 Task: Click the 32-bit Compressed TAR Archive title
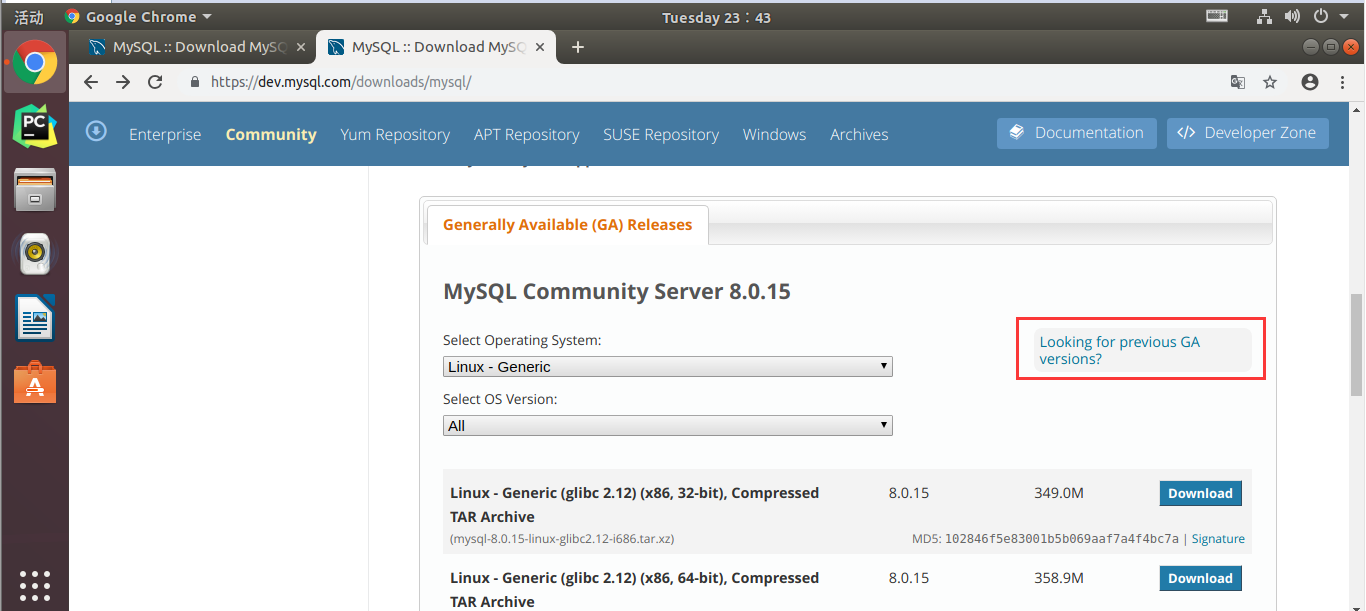tap(634, 505)
